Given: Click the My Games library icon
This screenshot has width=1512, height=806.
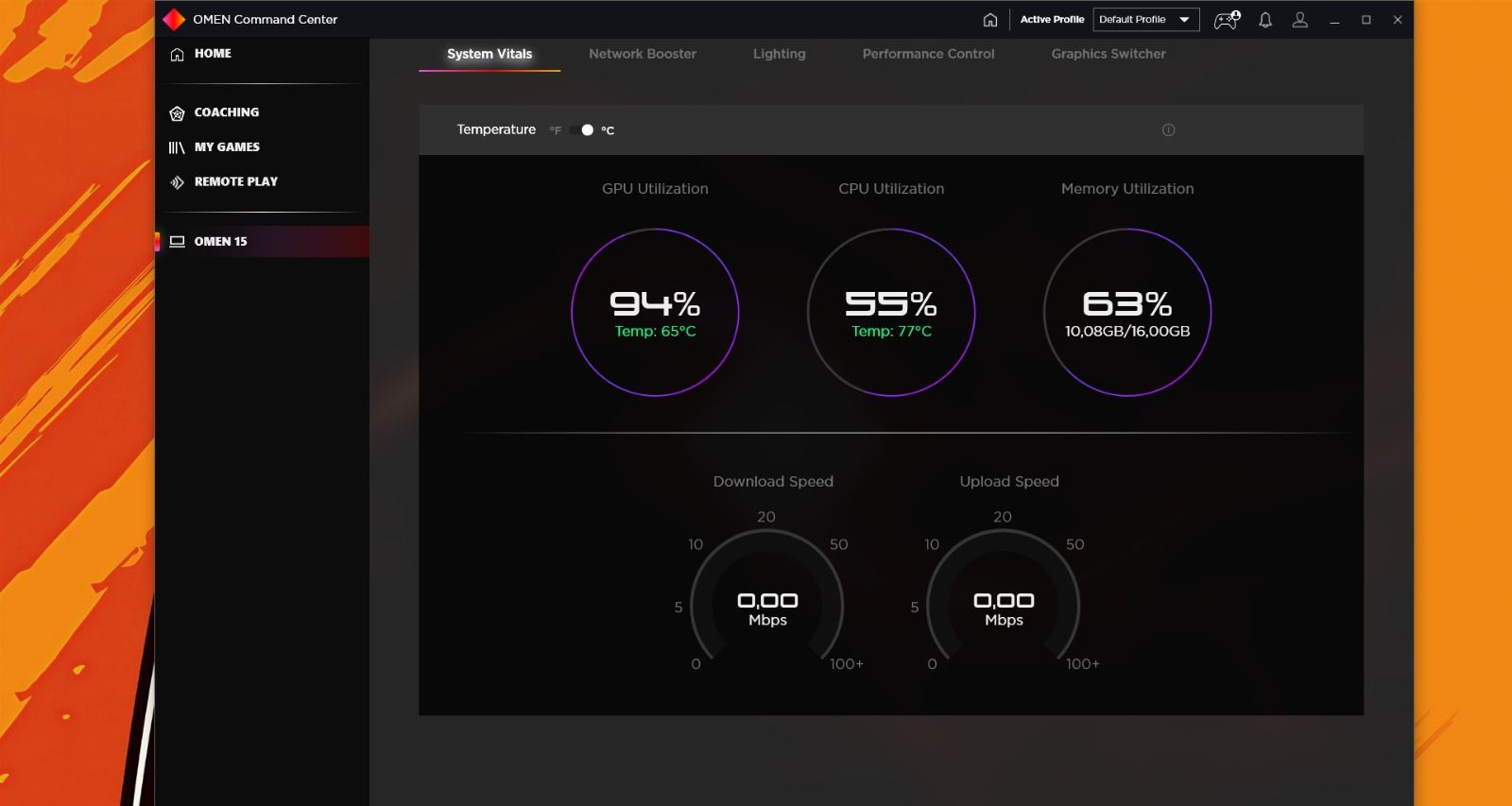Looking at the screenshot, I should [177, 147].
